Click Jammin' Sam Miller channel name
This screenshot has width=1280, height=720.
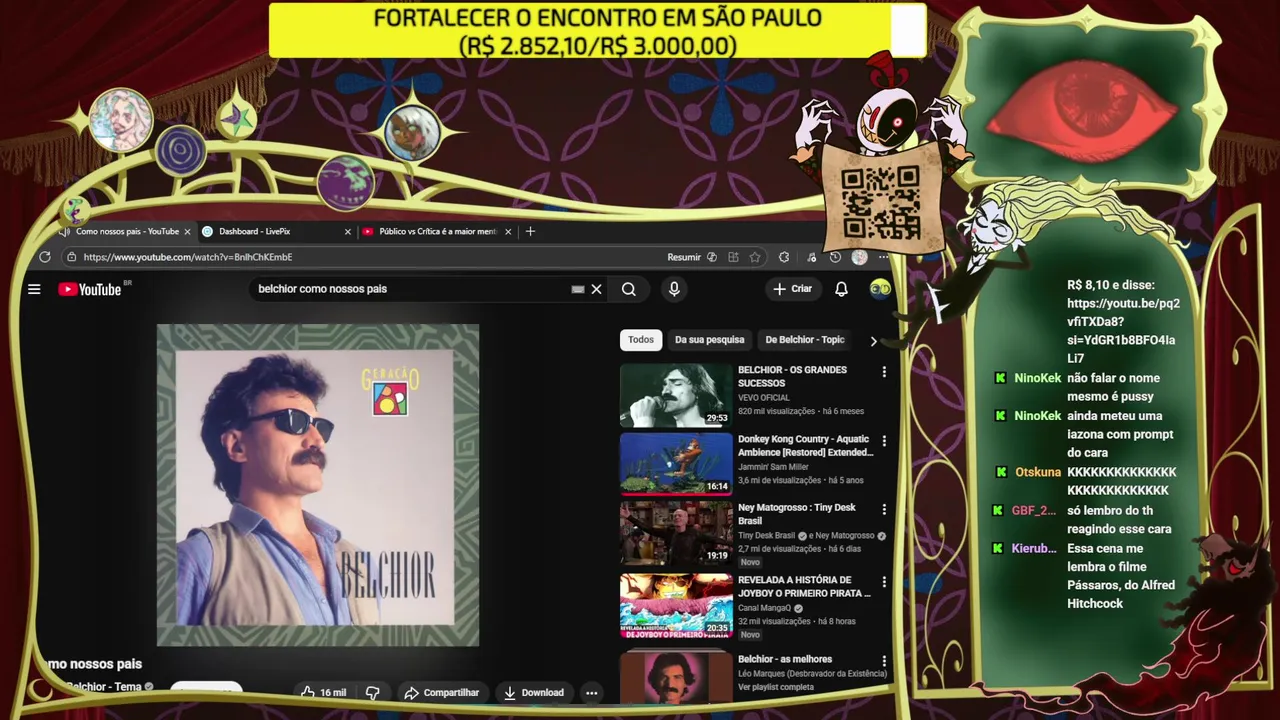coord(773,467)
